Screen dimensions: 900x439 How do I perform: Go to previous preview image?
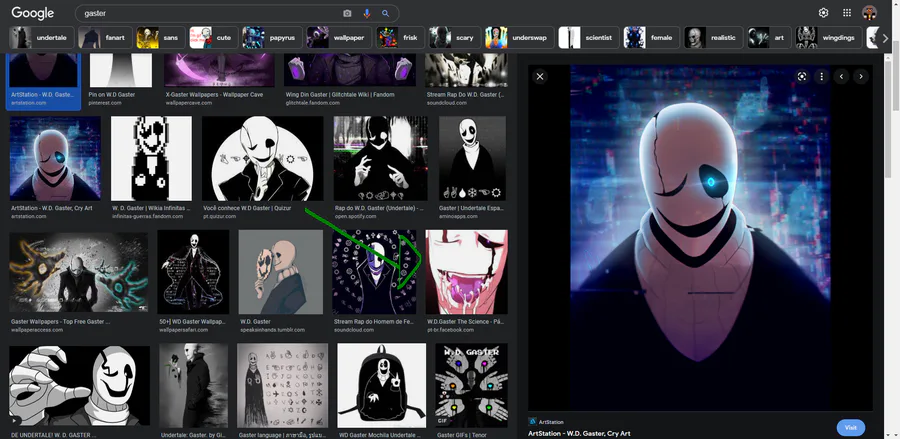pyautogui.click(x=841, y=76)
